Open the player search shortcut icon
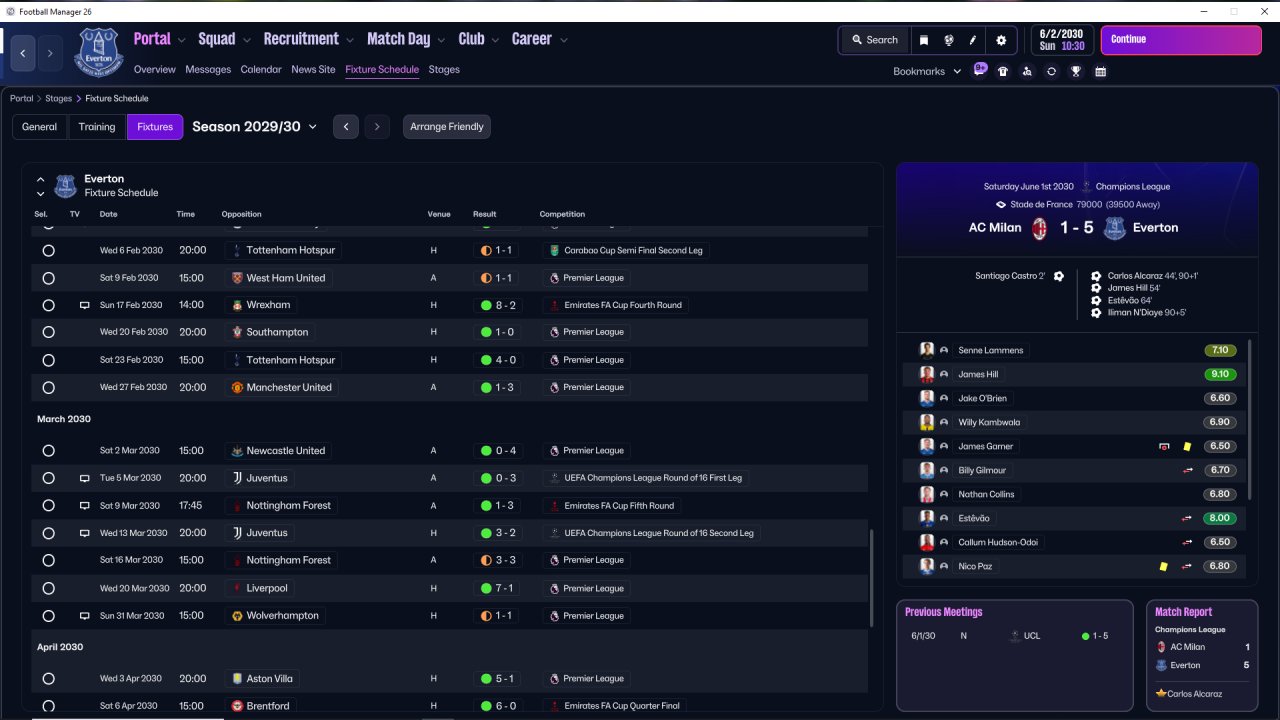 click(1027, 72)
